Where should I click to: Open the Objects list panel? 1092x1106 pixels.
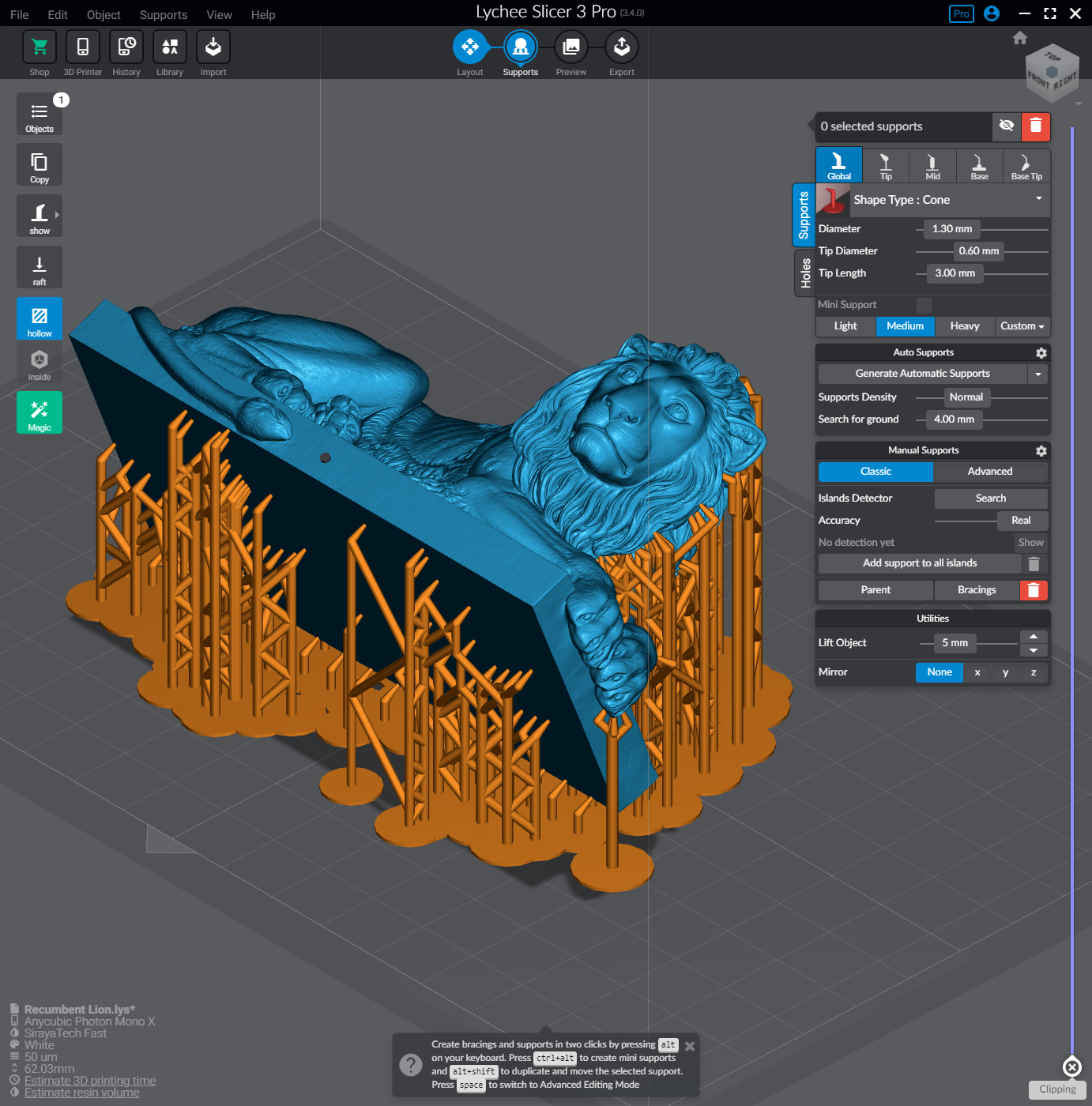(x=40, y=115)
